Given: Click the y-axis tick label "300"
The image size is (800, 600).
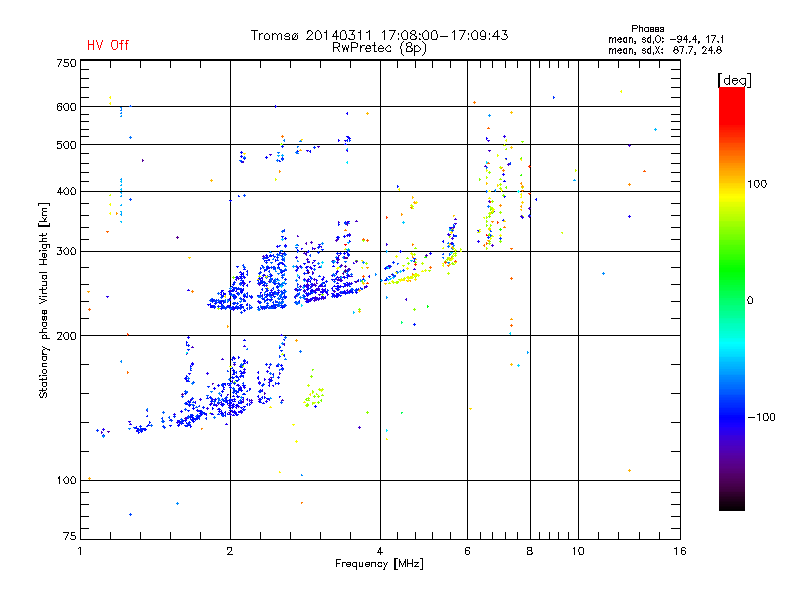Looking at the screenshot, I should coord(66,251).
